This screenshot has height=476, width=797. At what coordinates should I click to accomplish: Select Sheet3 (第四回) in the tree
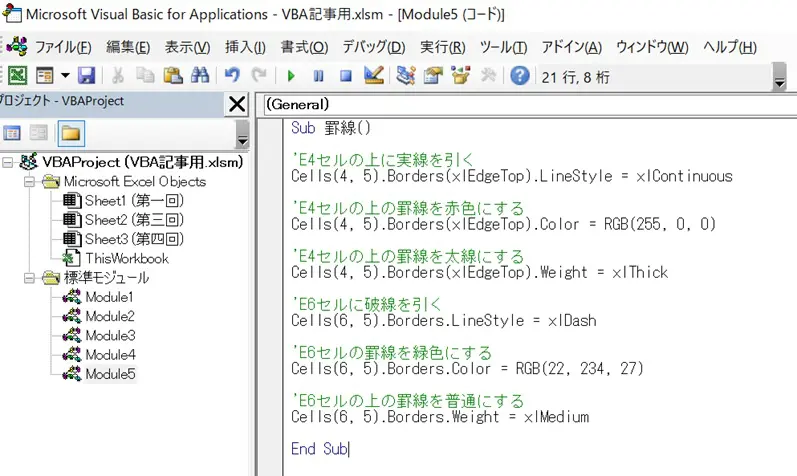point(134,239)
